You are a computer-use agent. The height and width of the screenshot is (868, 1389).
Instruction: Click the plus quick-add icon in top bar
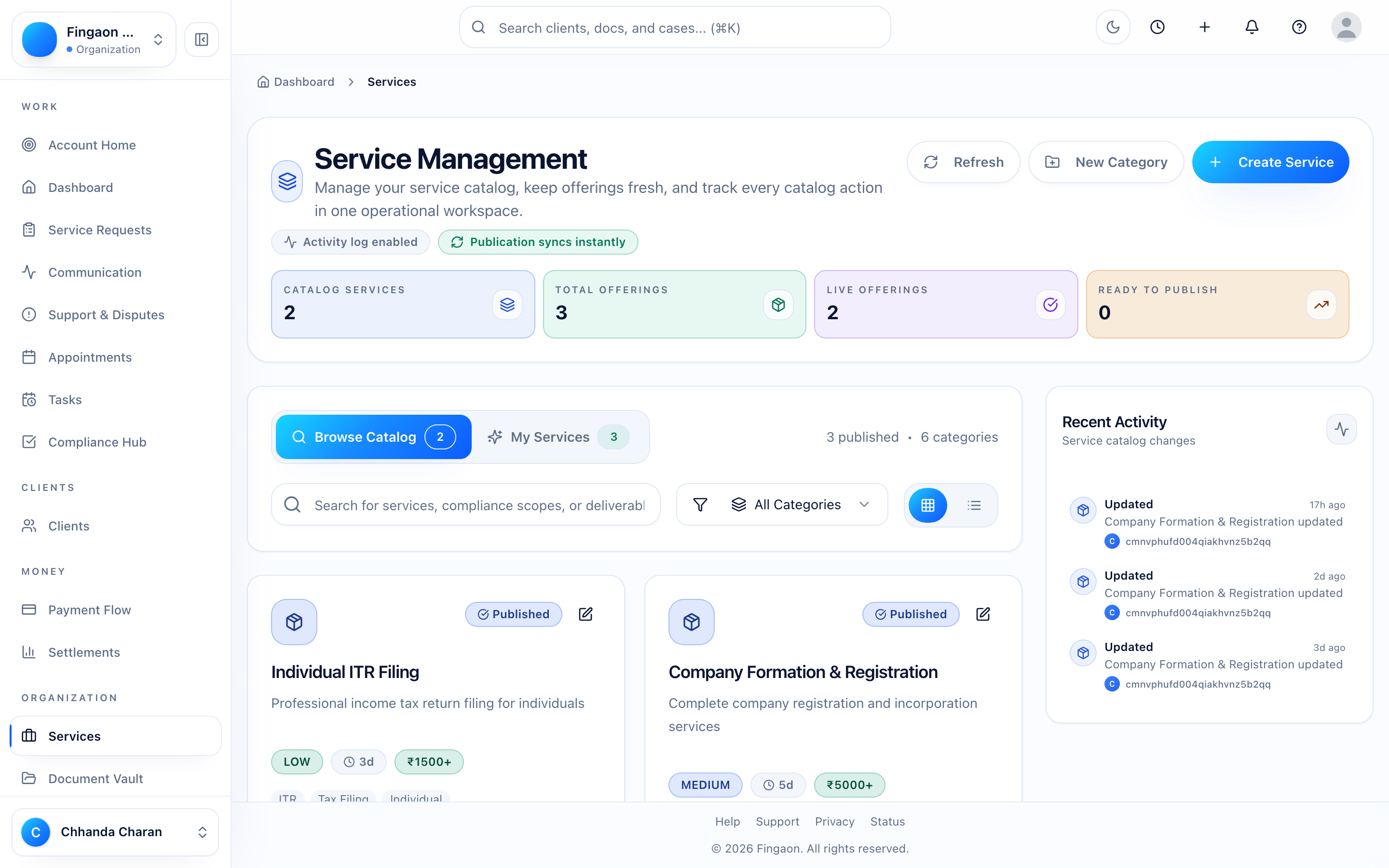pyautogui.click(x=1205, y=27)
